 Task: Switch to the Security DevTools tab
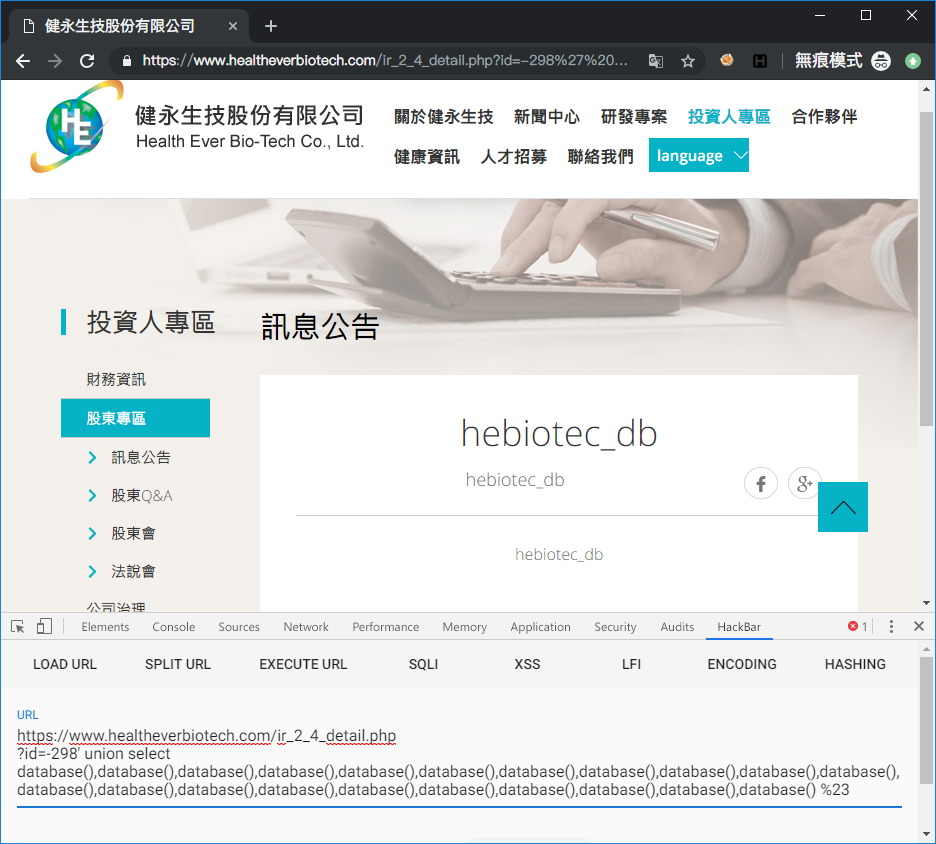615,627
